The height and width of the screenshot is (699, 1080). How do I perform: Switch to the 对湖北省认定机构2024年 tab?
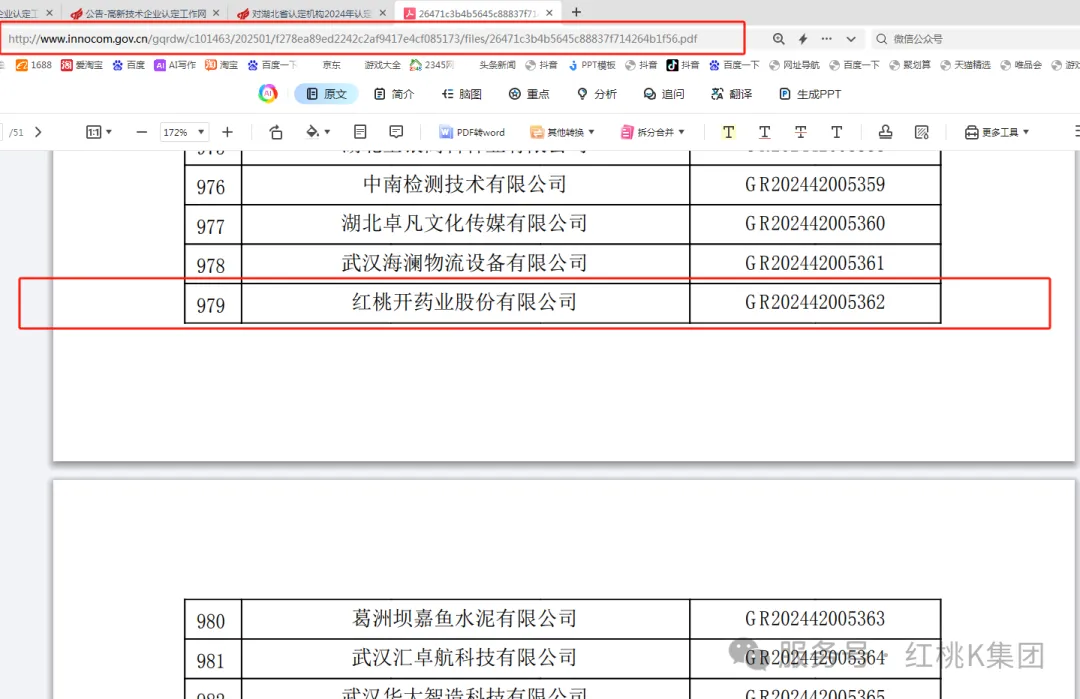[304, 13]
